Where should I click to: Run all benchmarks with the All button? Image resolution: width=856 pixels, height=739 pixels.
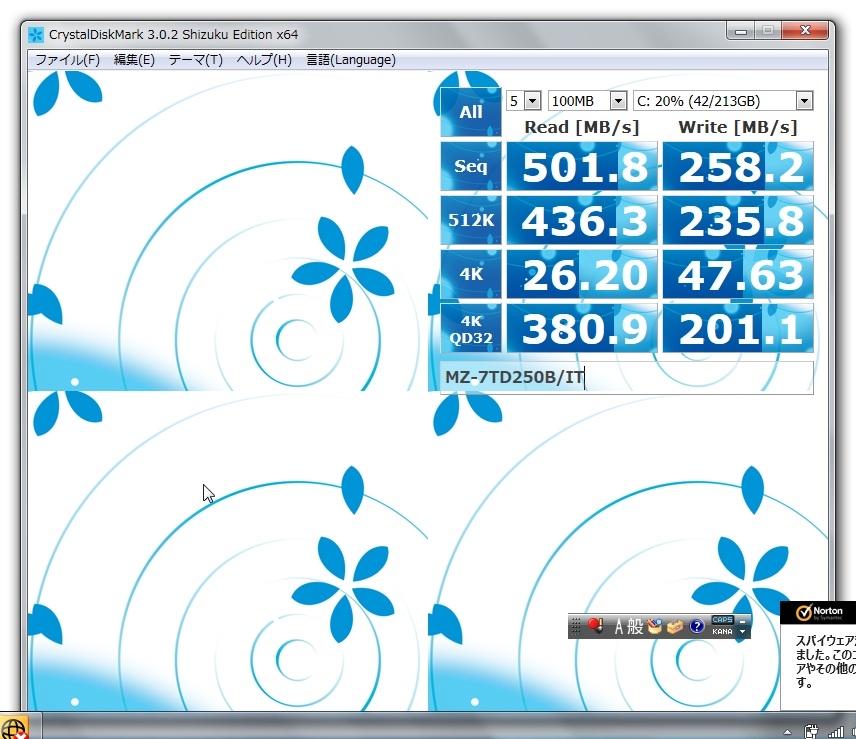[x=471, y=112]
